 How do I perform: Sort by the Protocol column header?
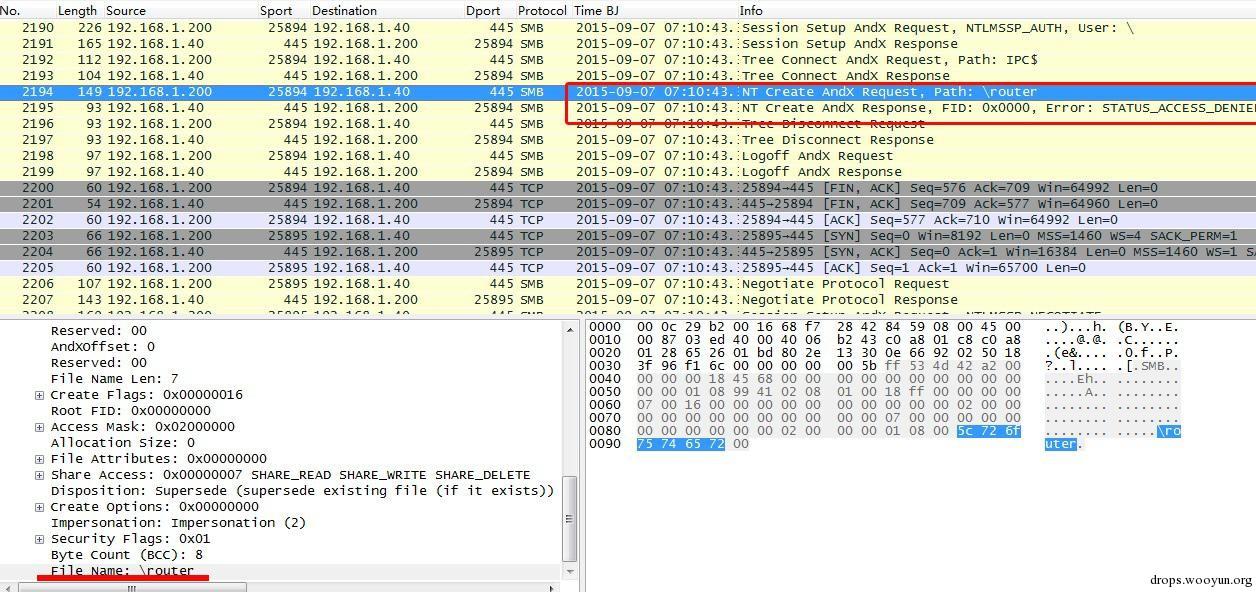pos(542,10)
